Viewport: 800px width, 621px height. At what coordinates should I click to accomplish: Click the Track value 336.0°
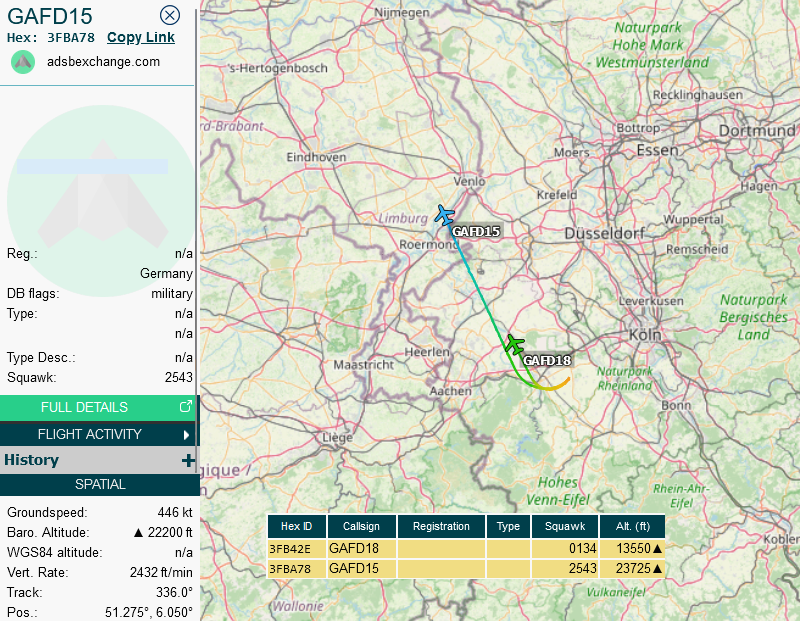coord(174,592)
